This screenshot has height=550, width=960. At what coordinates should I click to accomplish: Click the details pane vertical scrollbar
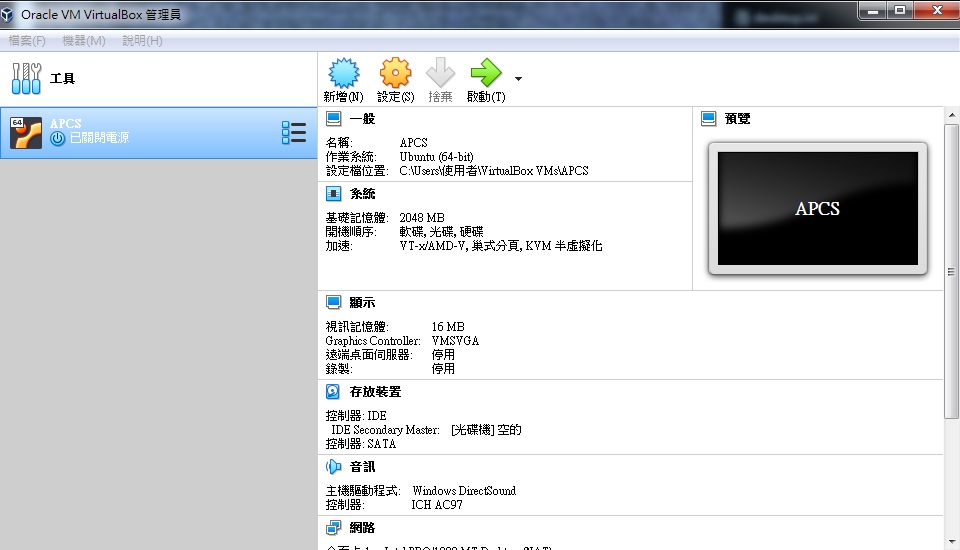tap(951, 270)
